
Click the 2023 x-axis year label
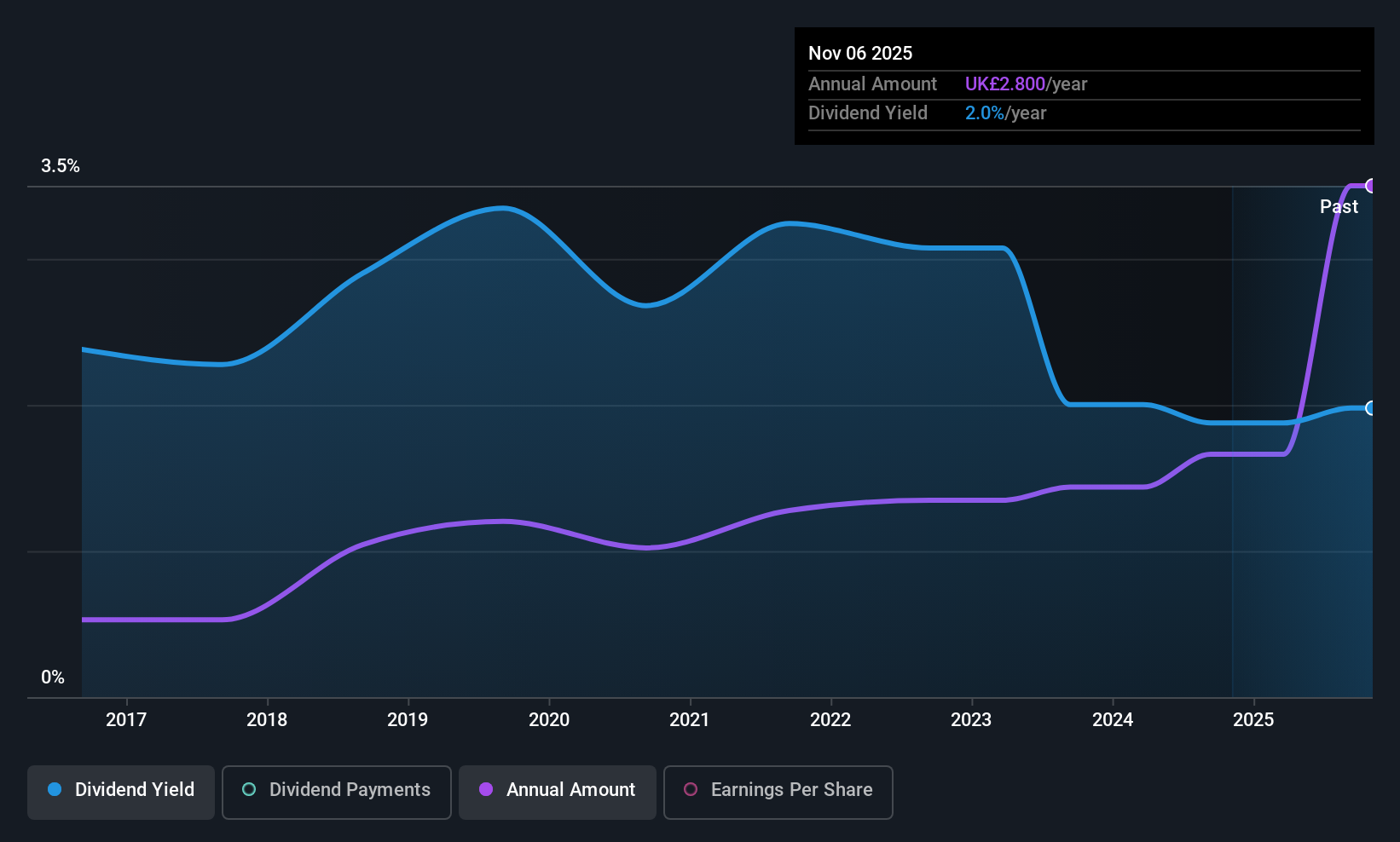tap(971, 719)
